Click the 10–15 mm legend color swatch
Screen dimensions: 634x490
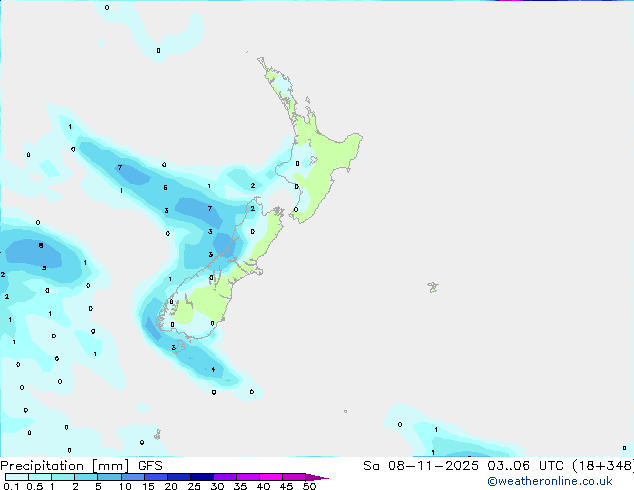132,477
